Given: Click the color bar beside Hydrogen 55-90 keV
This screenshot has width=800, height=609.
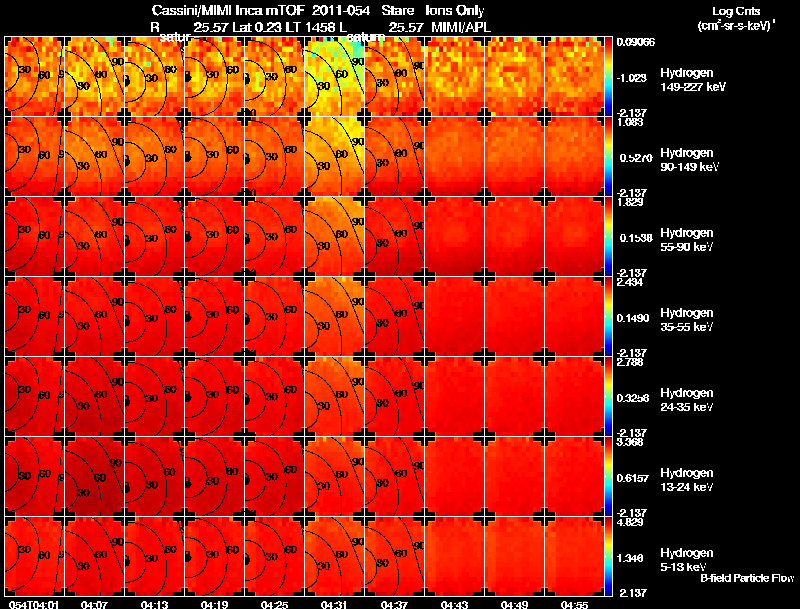Looking at the screenshot, I should coord(608,236).
